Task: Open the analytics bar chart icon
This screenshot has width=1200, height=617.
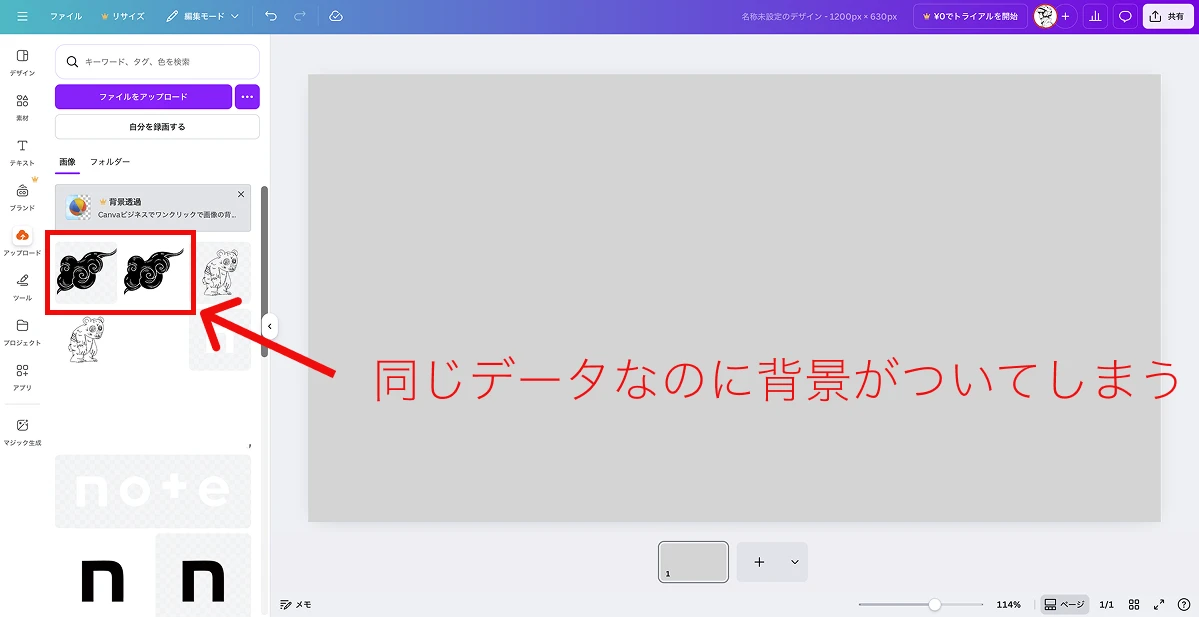Action: [1096, 17]
